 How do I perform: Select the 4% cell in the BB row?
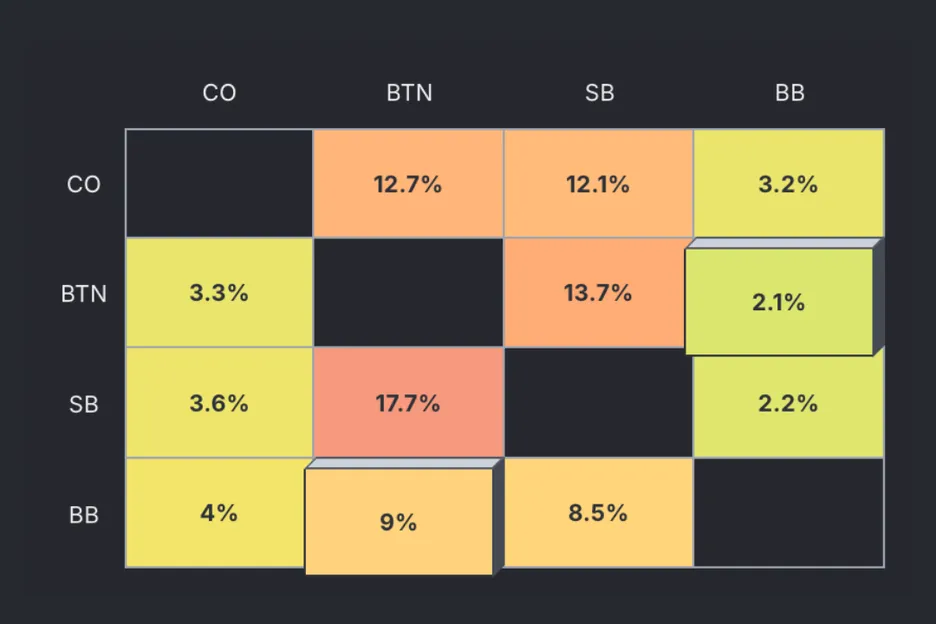tap(219, 513)
